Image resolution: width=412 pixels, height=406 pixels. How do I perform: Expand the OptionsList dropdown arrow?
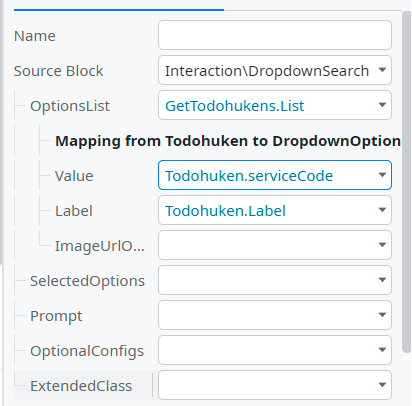coord(382,105)
